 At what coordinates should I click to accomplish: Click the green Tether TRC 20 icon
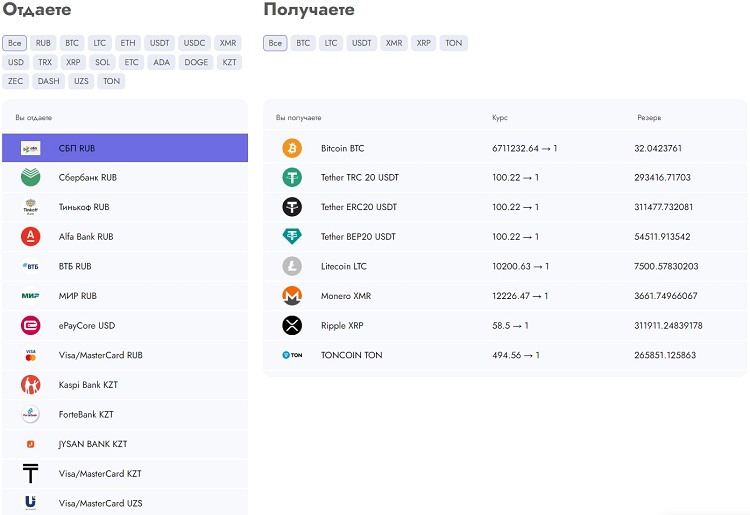(x=292, y=177)
